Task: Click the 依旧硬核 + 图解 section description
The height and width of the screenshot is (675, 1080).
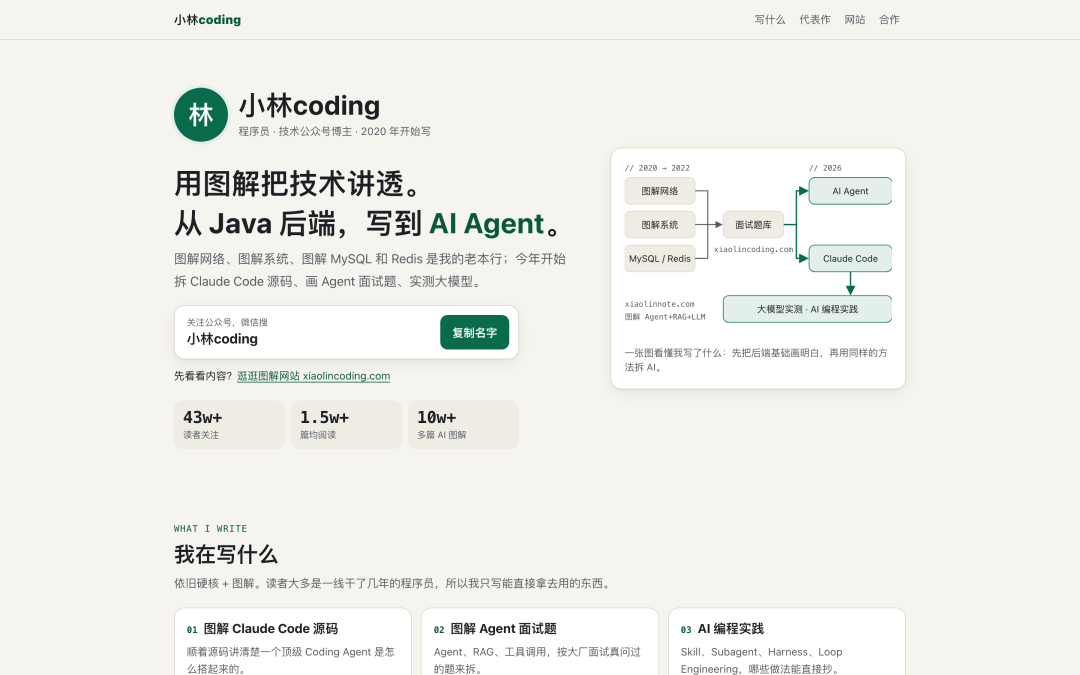Action: pyautogui.click(x=392, y=583)
